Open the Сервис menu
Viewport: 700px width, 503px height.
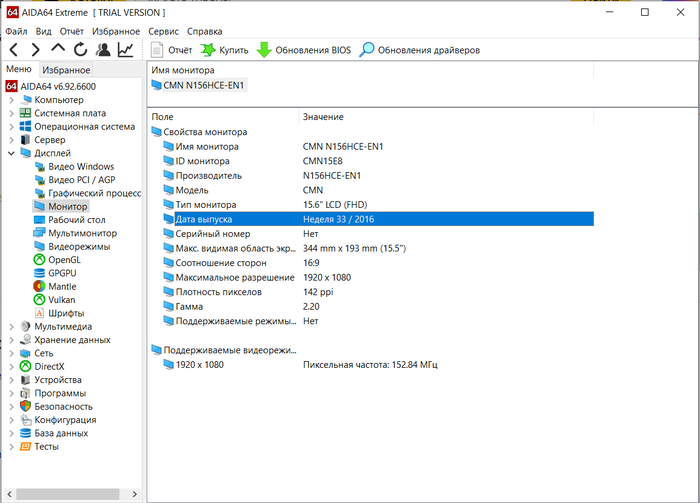click(163, 31)
